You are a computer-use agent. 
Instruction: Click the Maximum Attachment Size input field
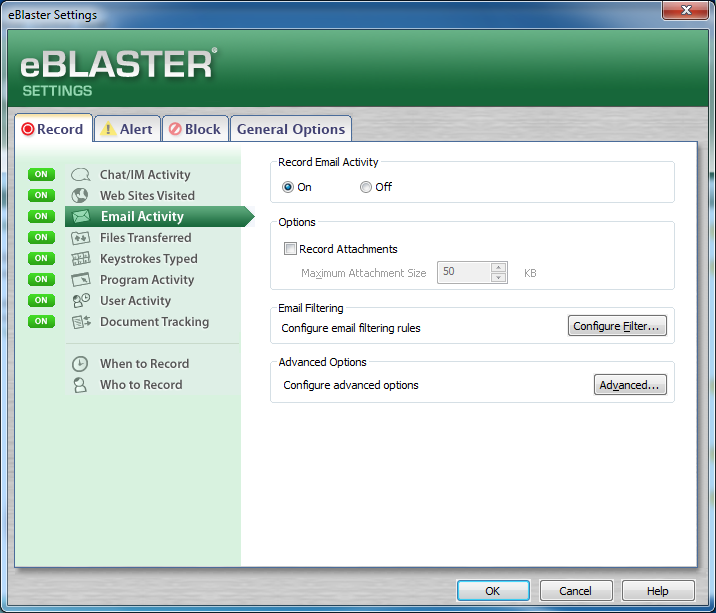point(463,272)
